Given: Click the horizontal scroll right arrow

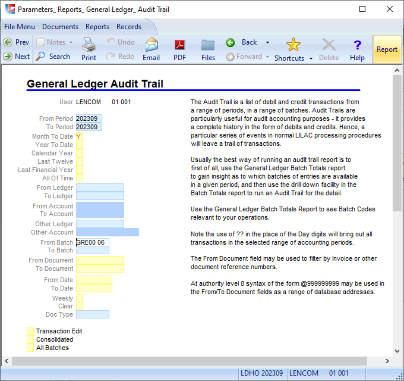Looking at the screenshot, I should pyautogui.click(x=387, y=361).
